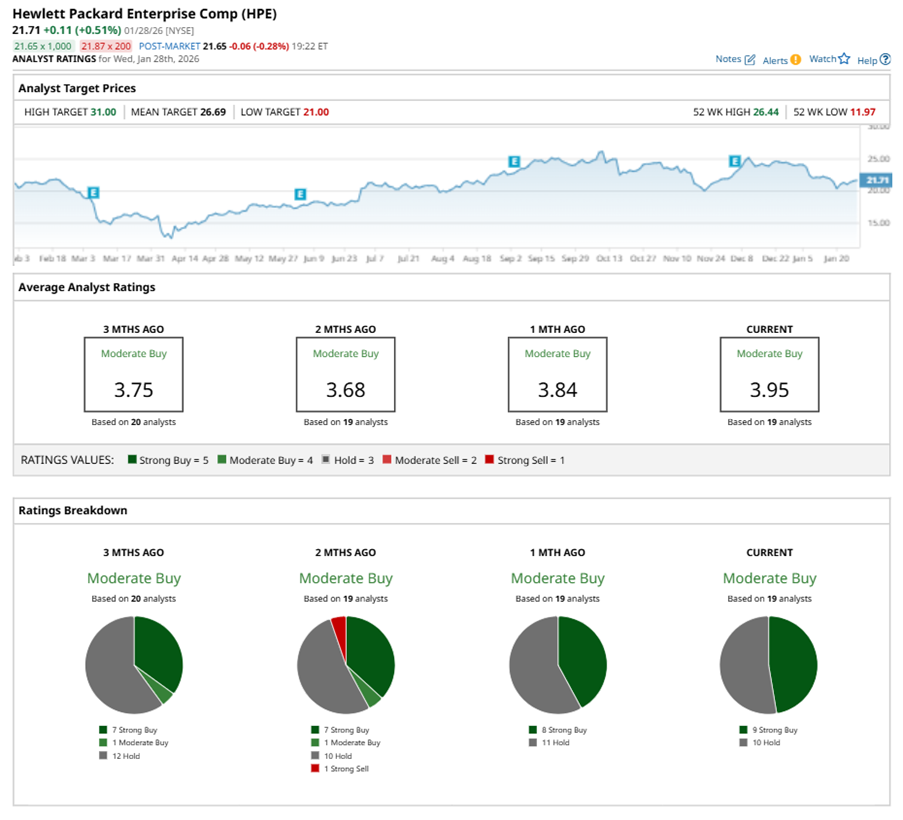Click the CURRENT ratings breakdown pie chart
The width and height of the screenshot is (903, 820).
click(x=769, y=664)
